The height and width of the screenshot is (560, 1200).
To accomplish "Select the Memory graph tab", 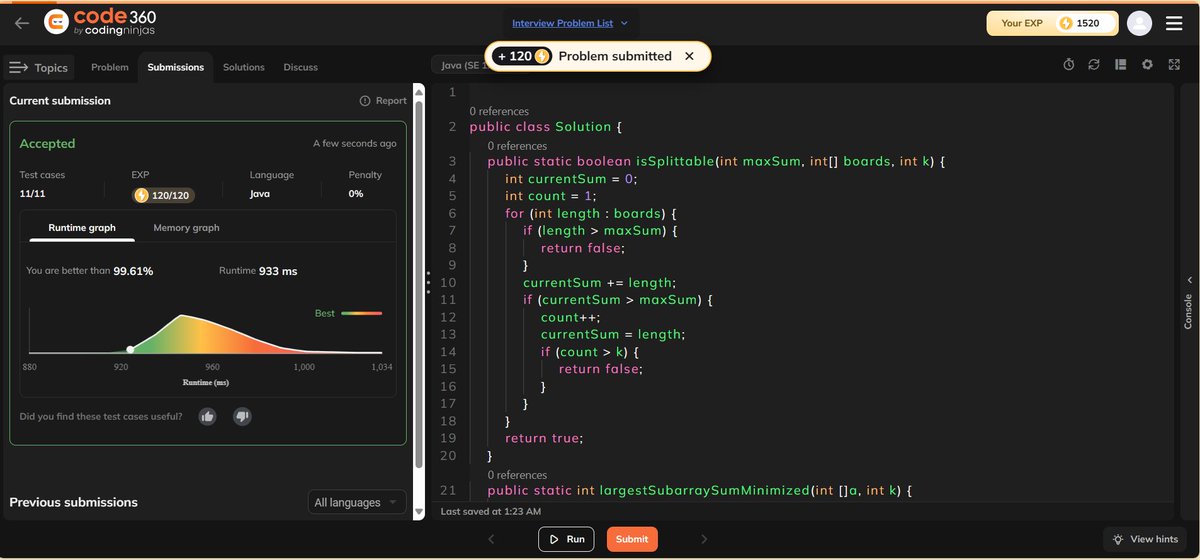I will (x=186, y=228).
